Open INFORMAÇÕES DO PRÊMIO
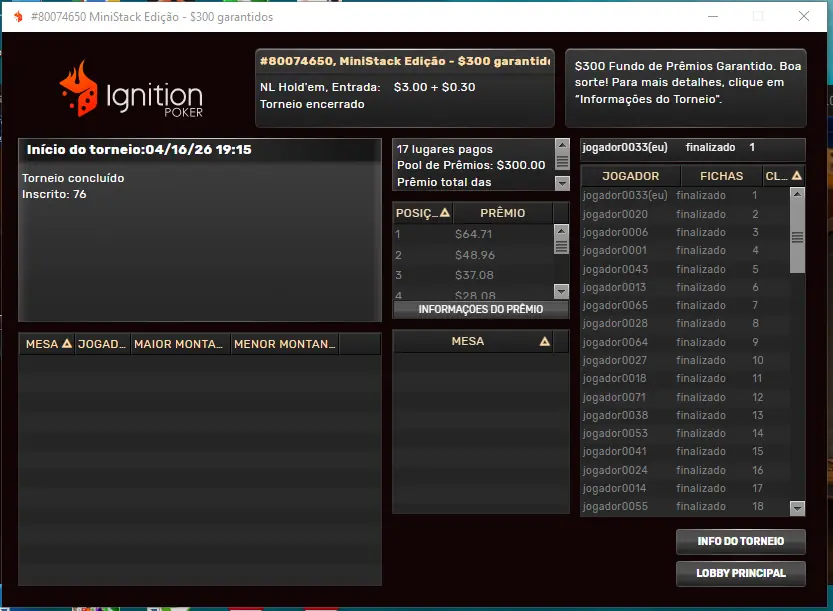This screenshot has height=611, width=833. [481, 310]
